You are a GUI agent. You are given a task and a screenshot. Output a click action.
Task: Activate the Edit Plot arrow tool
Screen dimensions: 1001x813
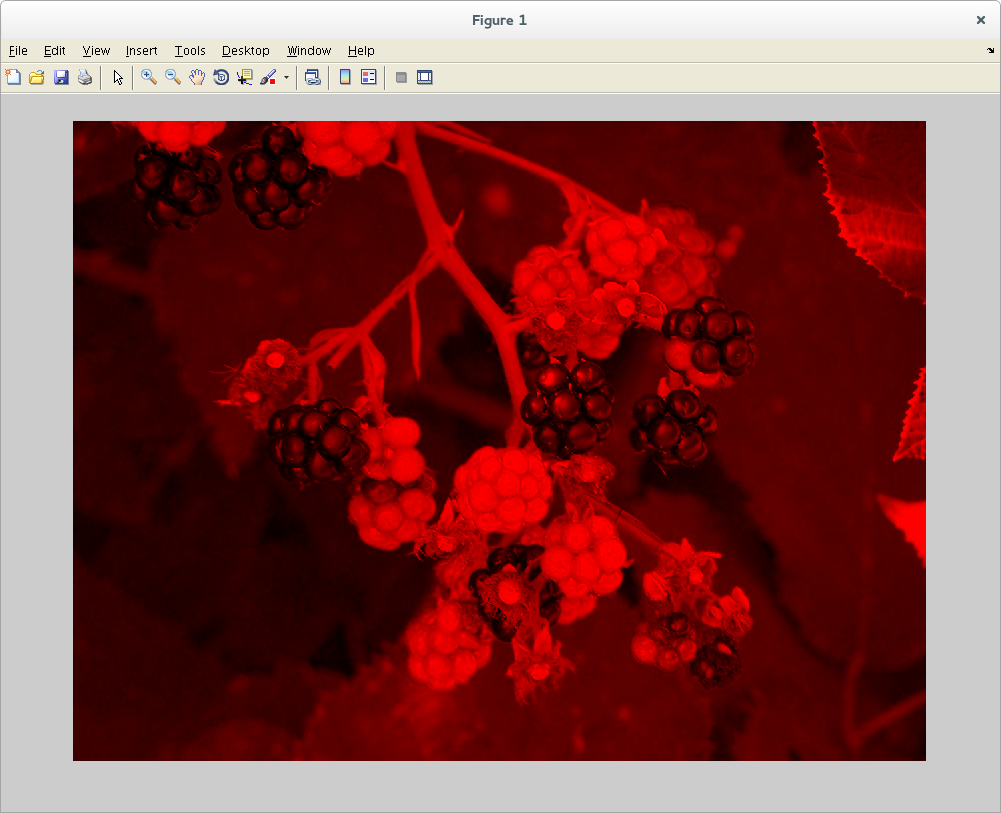point(118,77)
